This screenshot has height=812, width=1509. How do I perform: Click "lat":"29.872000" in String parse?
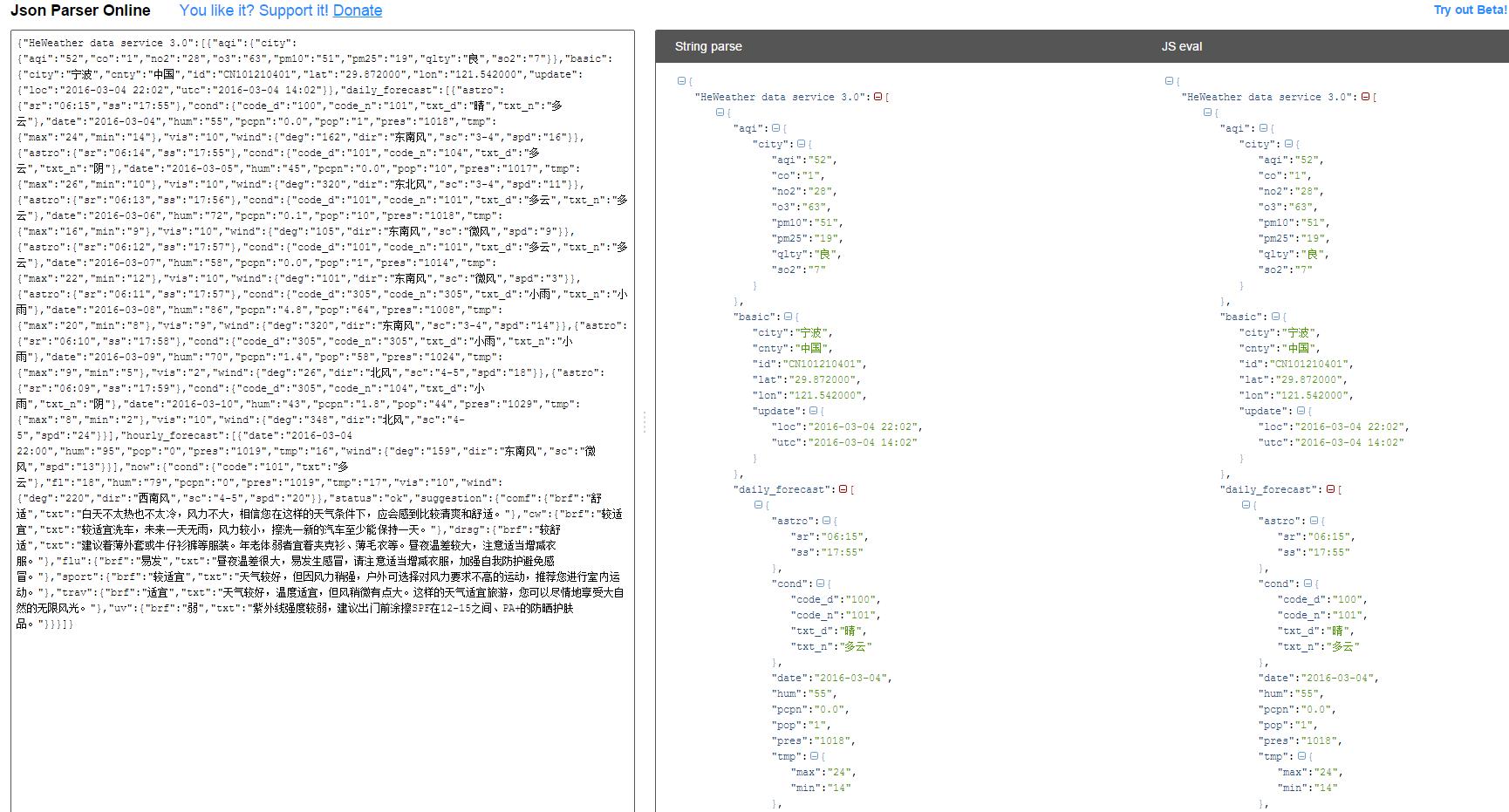tap(805, 379)
